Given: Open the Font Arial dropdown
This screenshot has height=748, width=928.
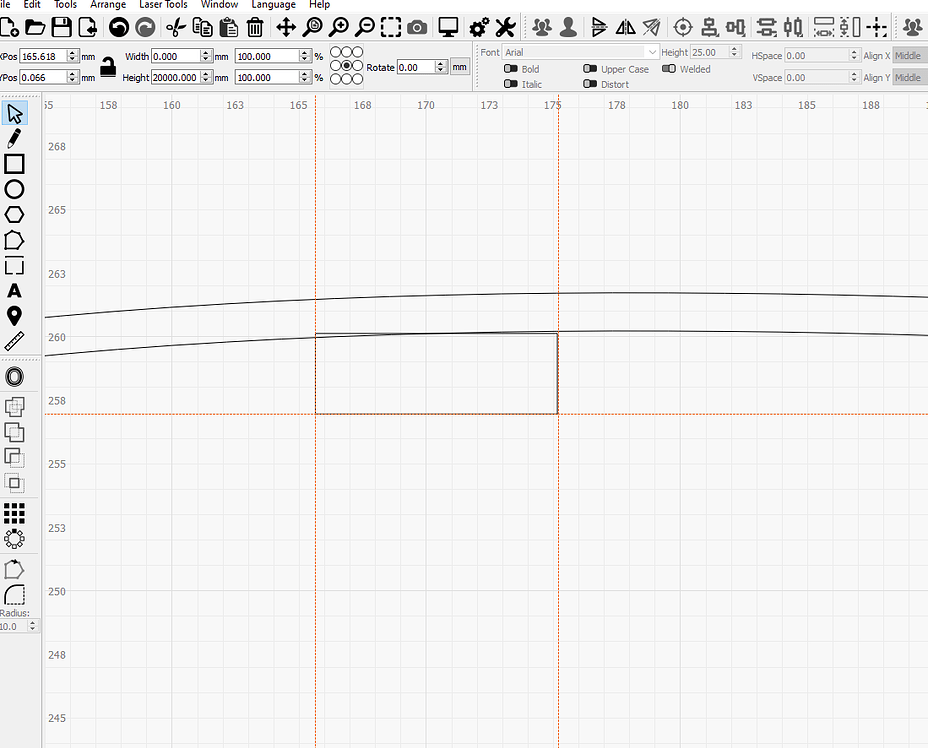Looking at the screenshot, I should [x=581, y=52].
